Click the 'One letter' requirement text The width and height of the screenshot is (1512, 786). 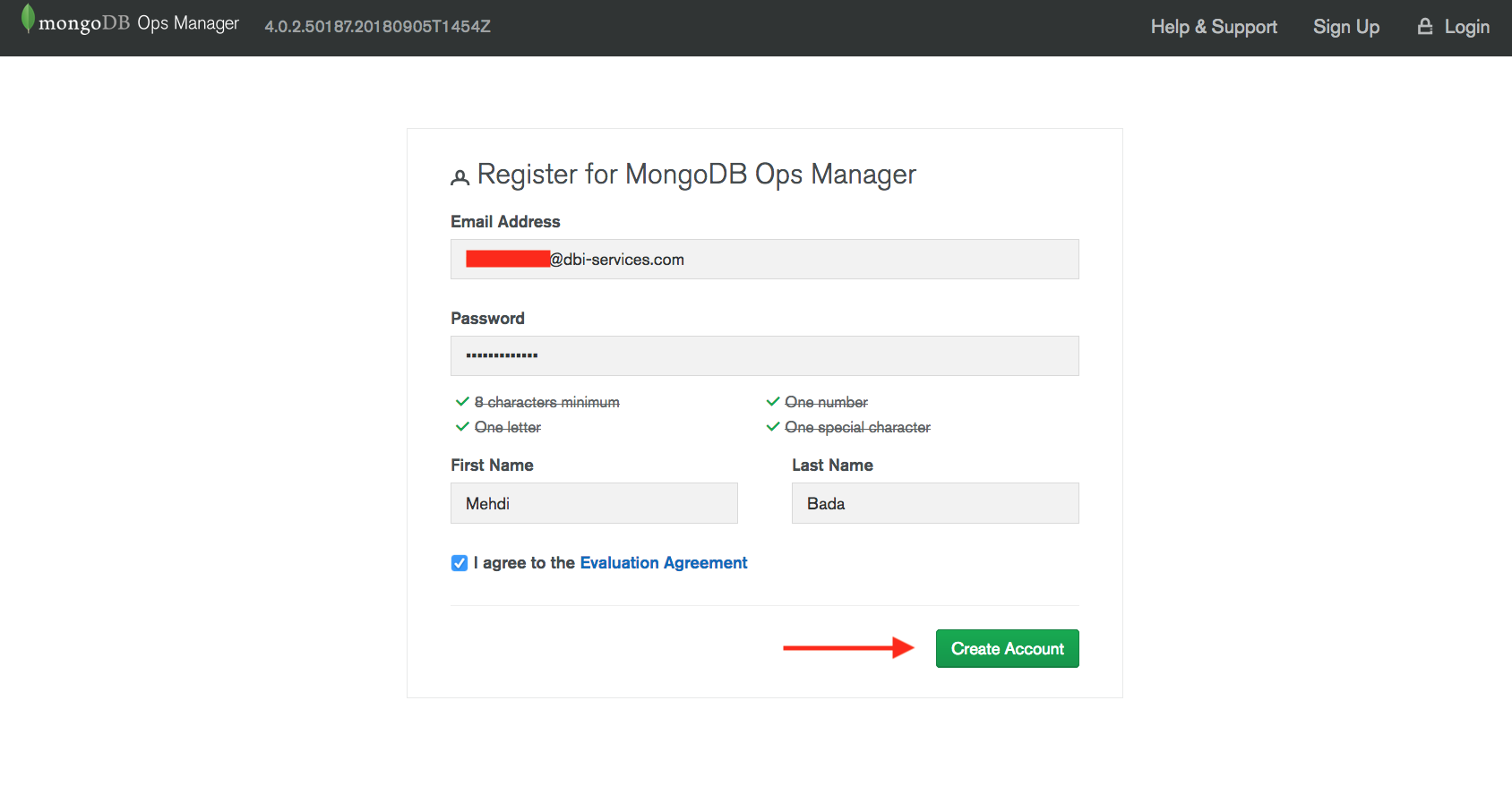[x=508, y=428]
